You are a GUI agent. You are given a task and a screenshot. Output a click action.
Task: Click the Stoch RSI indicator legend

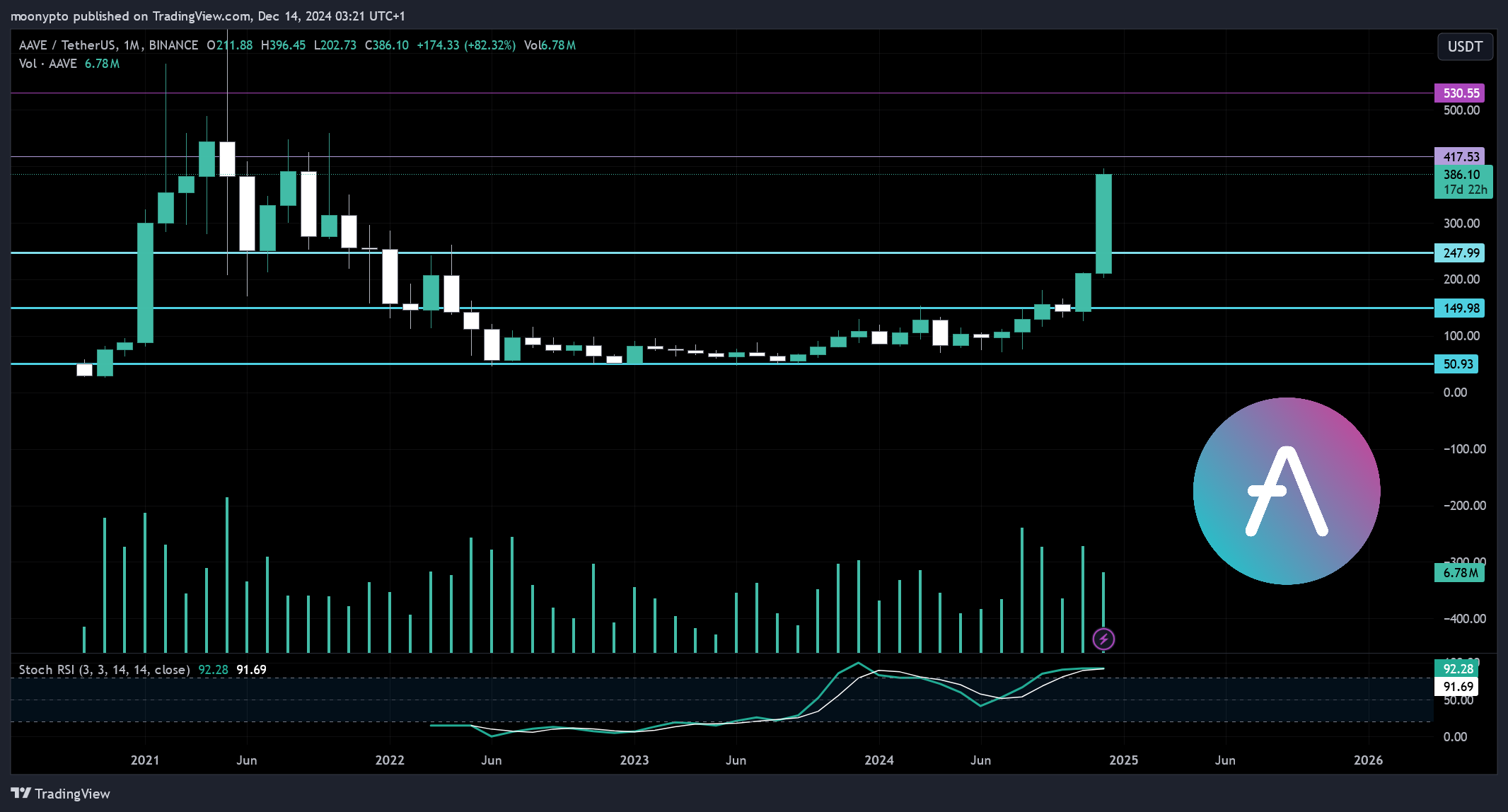104,669
